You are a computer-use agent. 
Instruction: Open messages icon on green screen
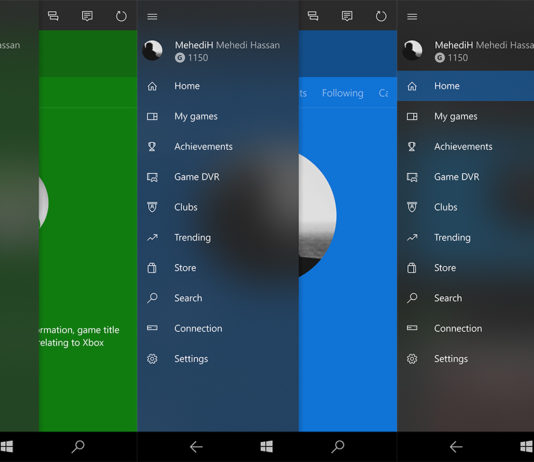click(87, 16)
